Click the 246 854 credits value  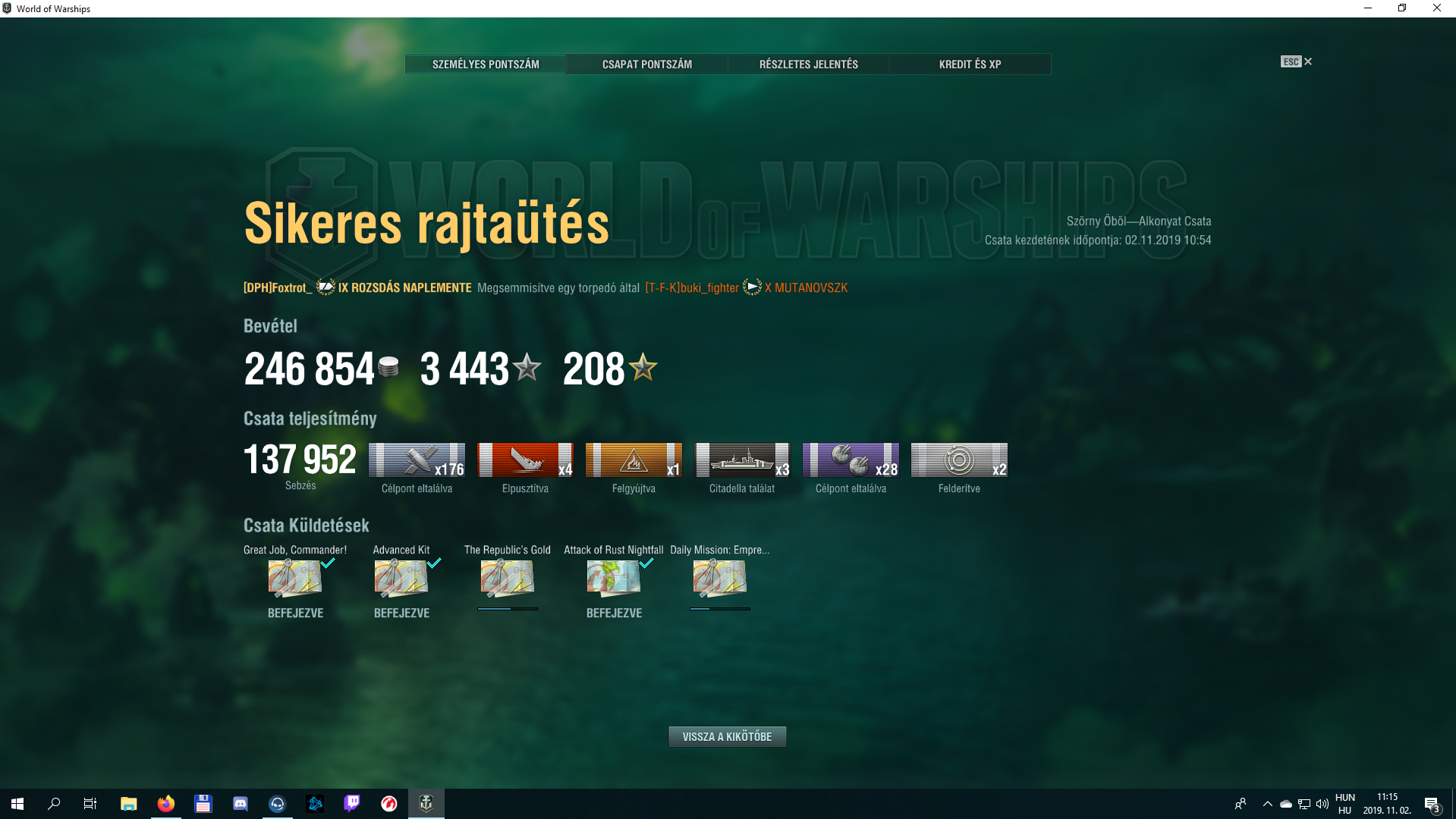[x=310, y=369]
